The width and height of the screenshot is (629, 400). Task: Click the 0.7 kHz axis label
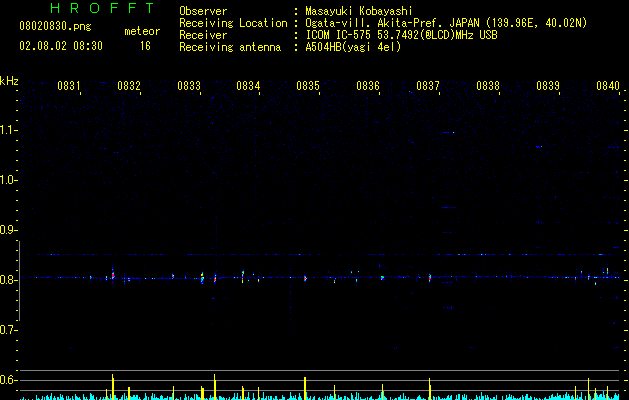click(8, 330)
